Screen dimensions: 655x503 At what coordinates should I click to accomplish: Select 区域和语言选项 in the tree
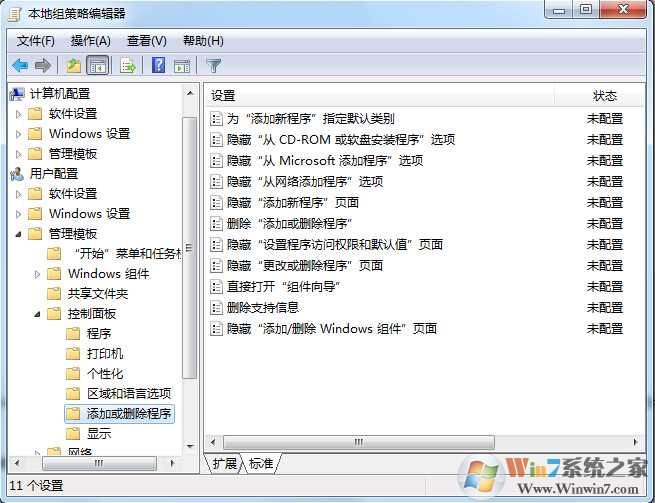(129, 394)
